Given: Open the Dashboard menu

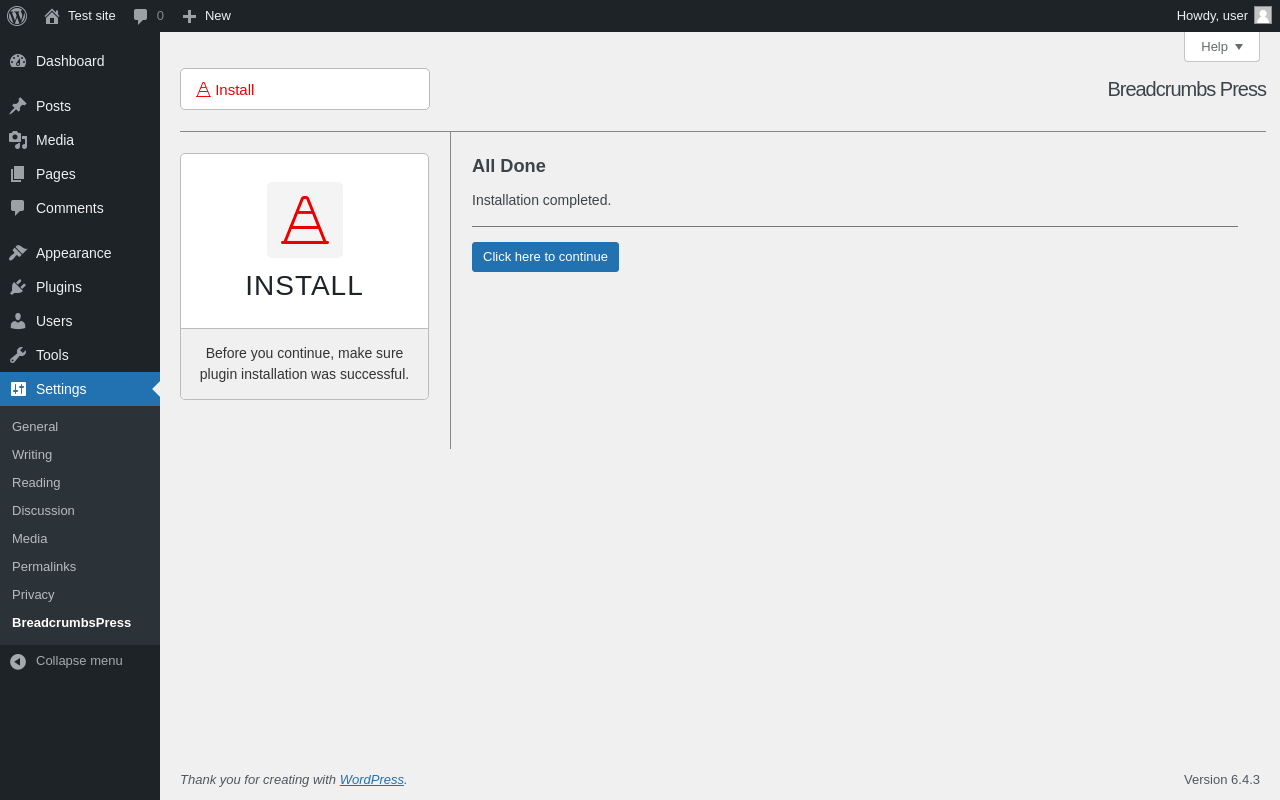Looking at the screenshot, I should coord(80,61).
